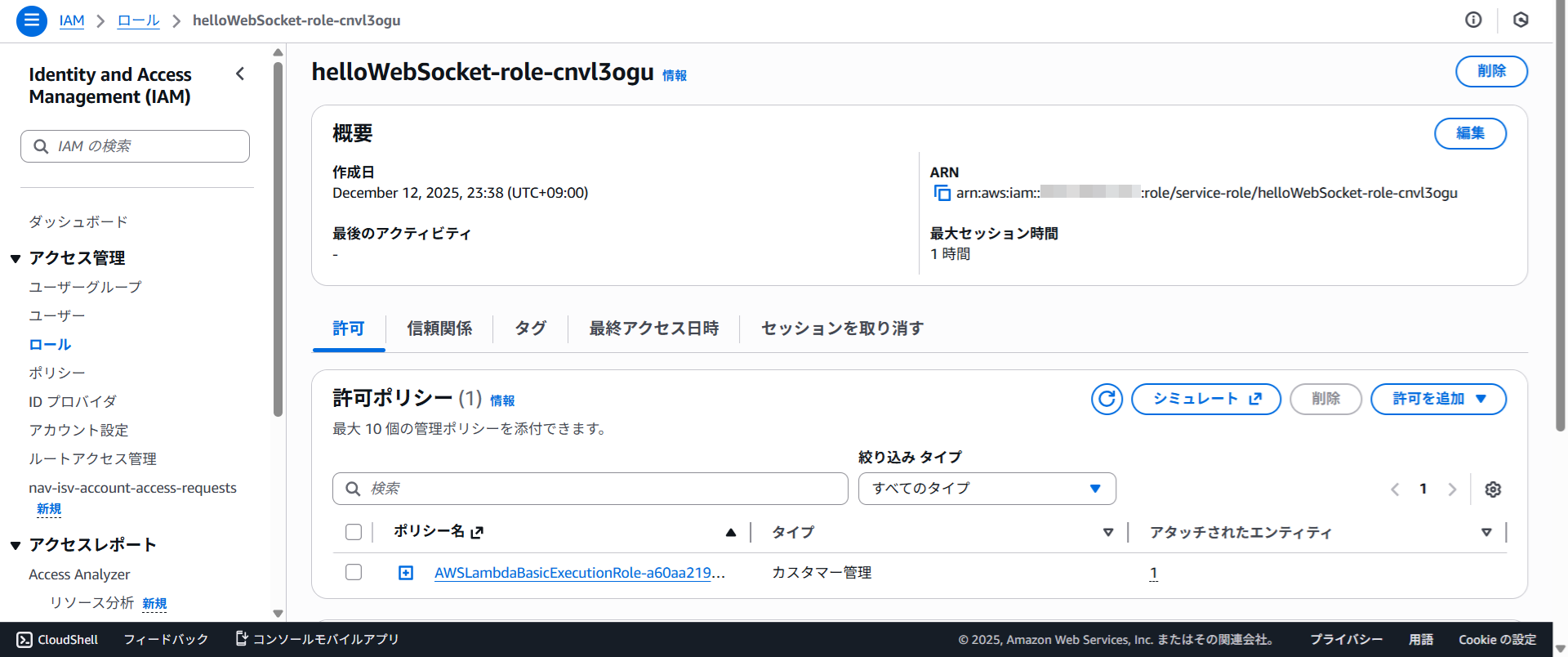1568x657 pixels.
Task: Select all policies with header checkbox
Action: (354, 532)
